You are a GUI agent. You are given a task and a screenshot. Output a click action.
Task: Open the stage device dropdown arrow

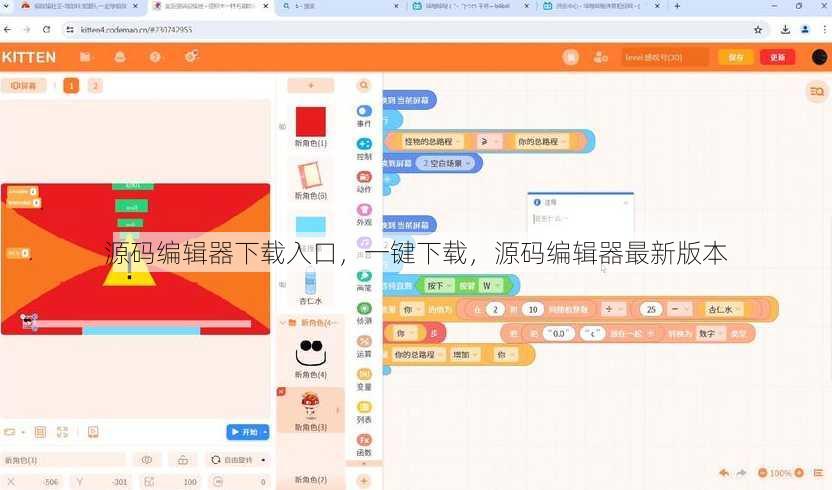tap(23, 432)
